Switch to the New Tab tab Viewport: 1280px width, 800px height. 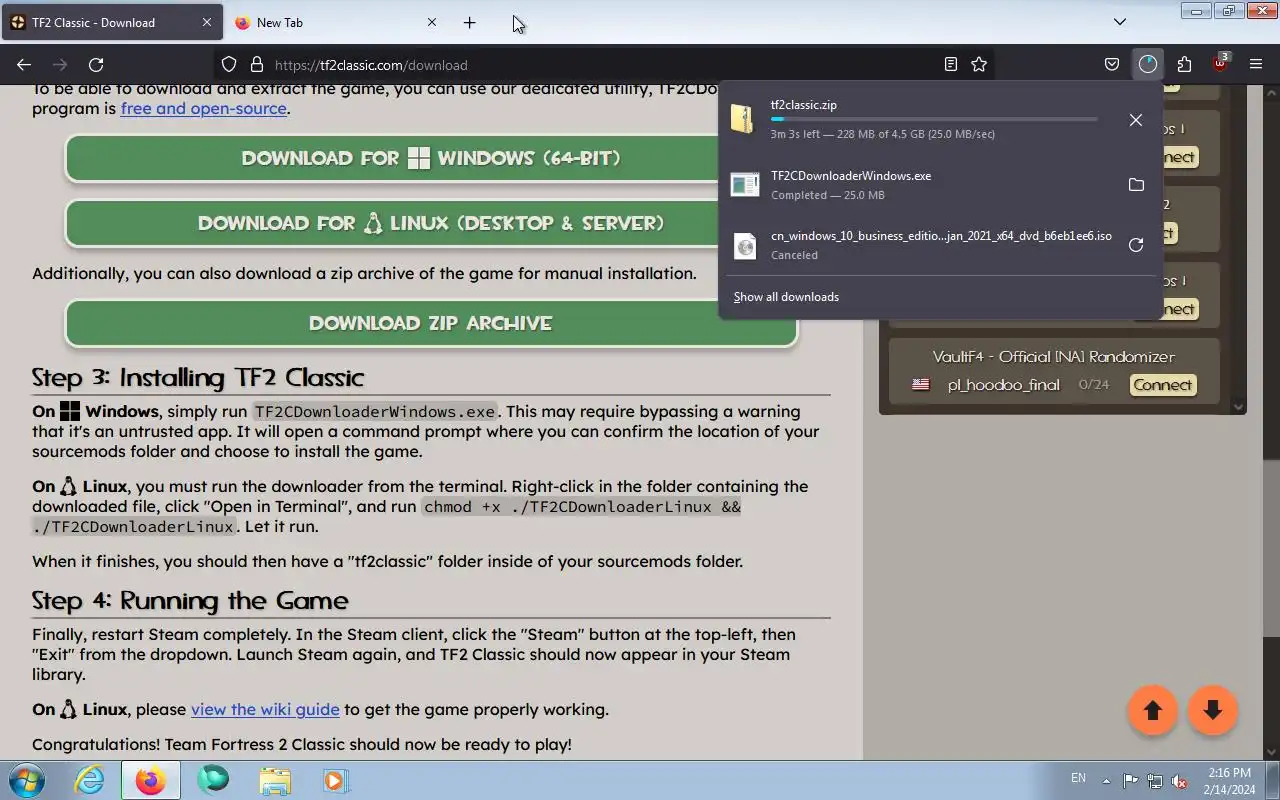(x=337, y=22)
